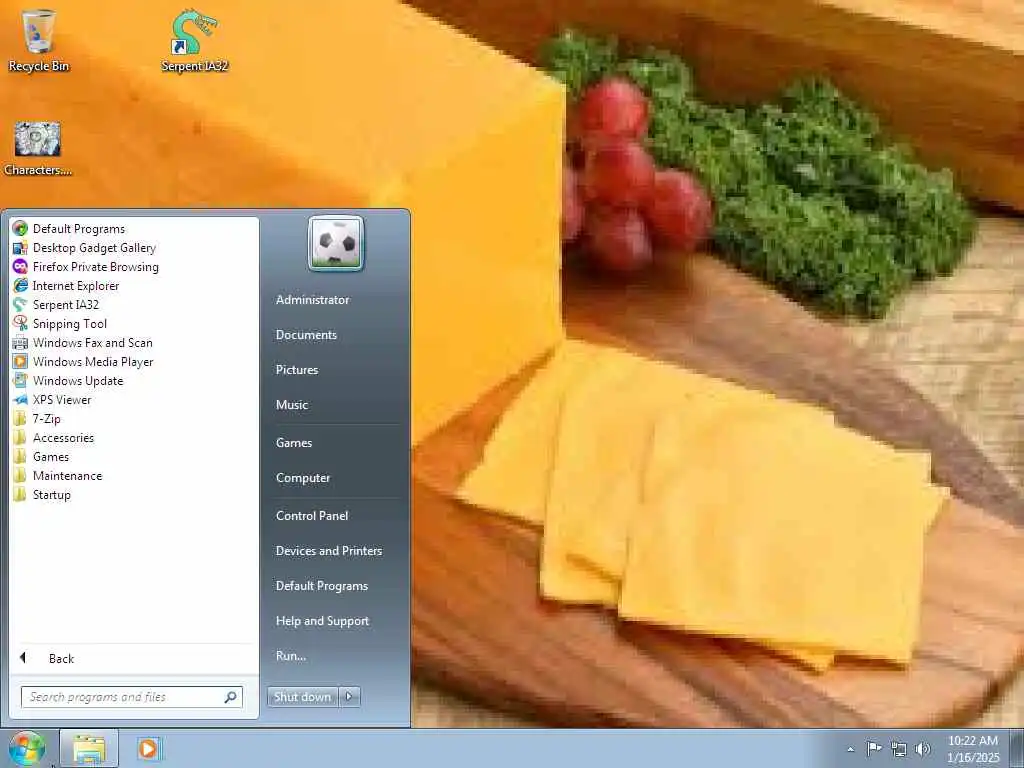Click the Desktop Gadget Gallery icon
The image size is (1024, 768).
[20, 248]
